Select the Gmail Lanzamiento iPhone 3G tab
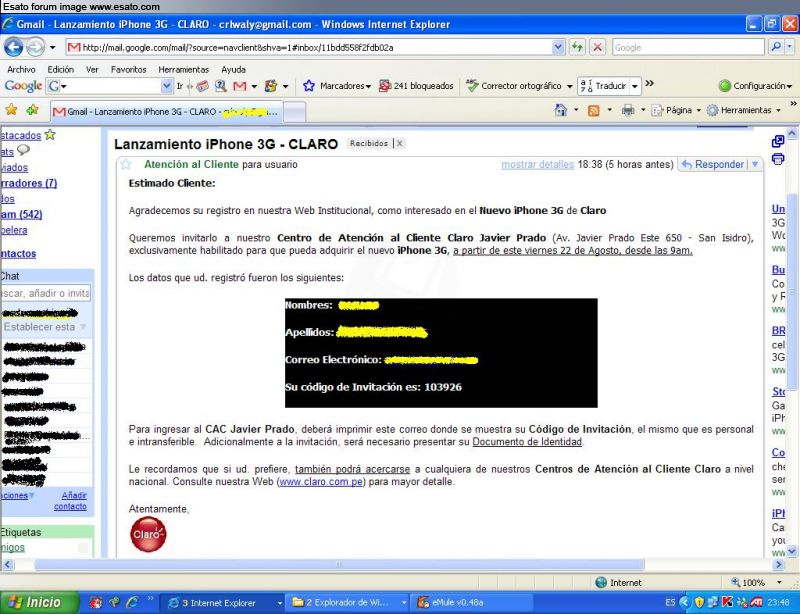The width and height of the screenshot is (800, 614). pos(166,111)
